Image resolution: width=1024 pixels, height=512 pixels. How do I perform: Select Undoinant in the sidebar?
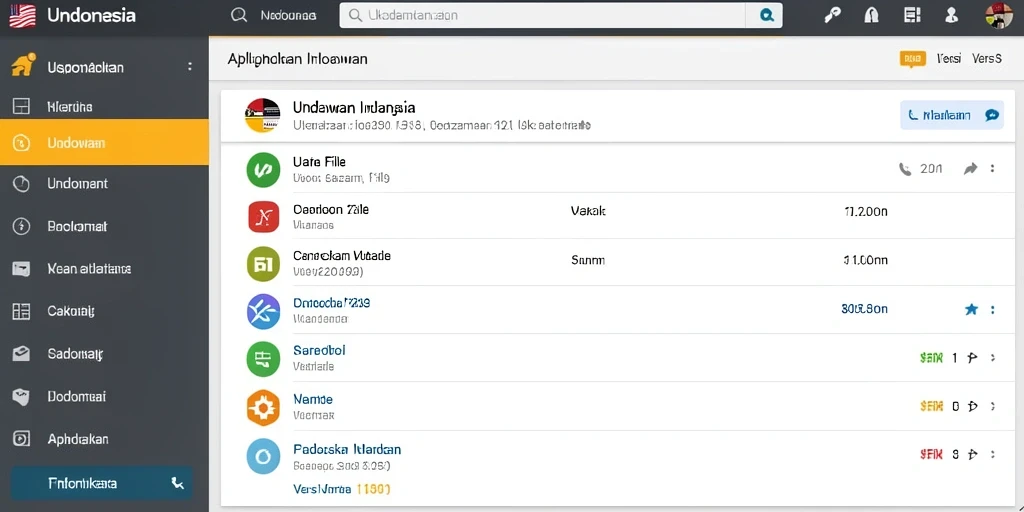(78, 184)
